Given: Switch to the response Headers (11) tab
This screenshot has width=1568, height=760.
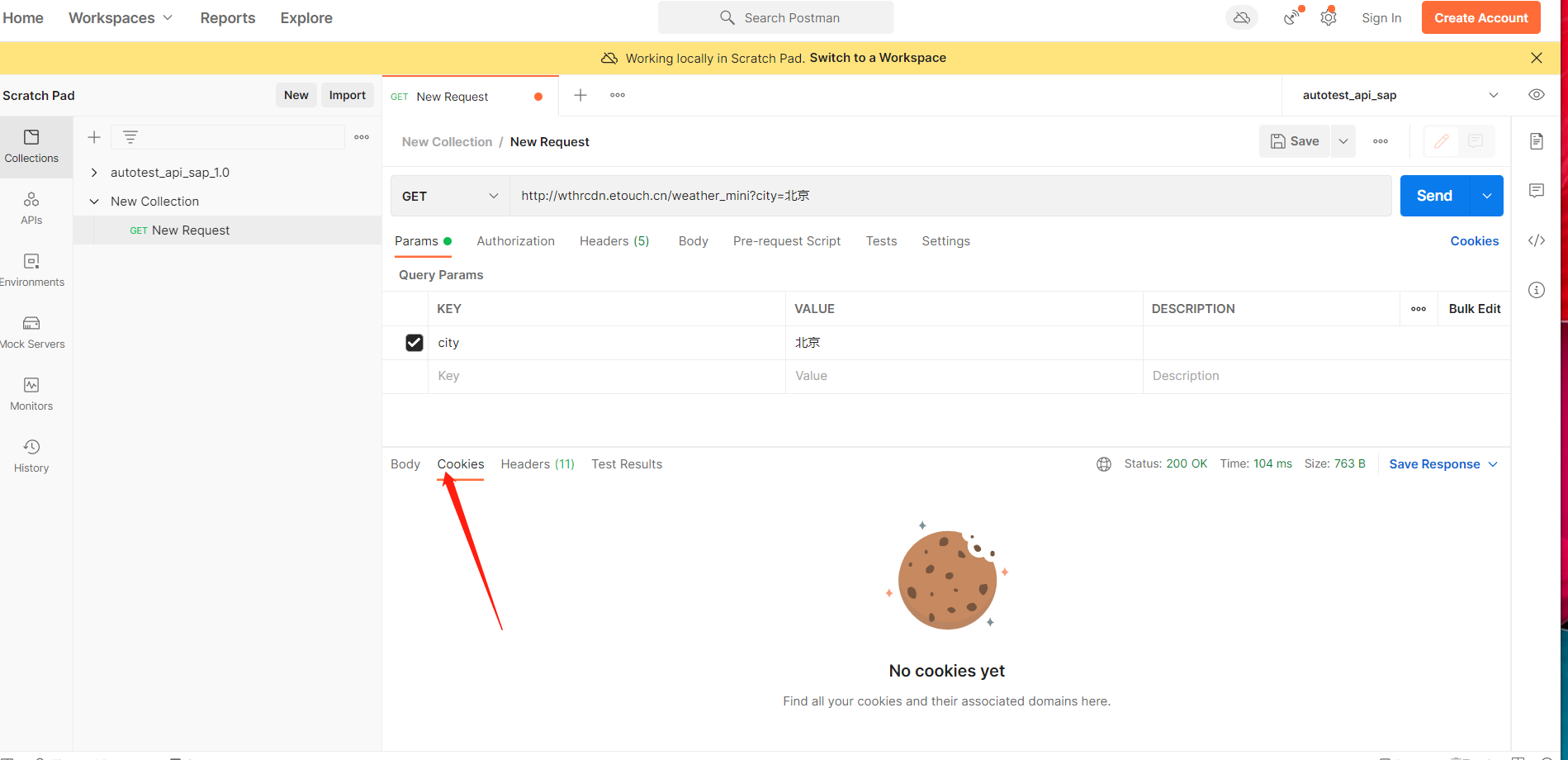Looking at the screenshot, I should click(x=538, y=464).
